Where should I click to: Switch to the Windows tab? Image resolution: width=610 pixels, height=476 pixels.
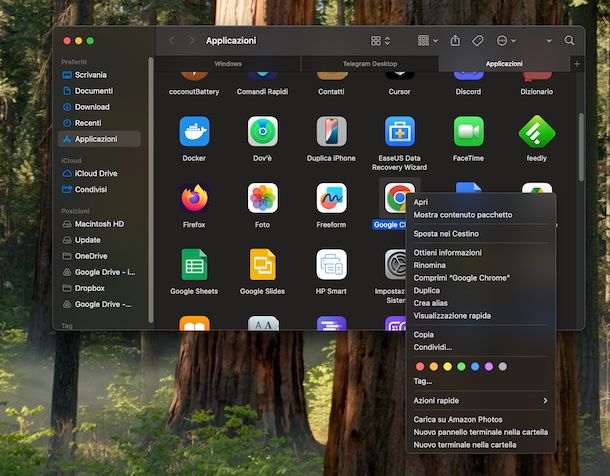tap(228, 64)
